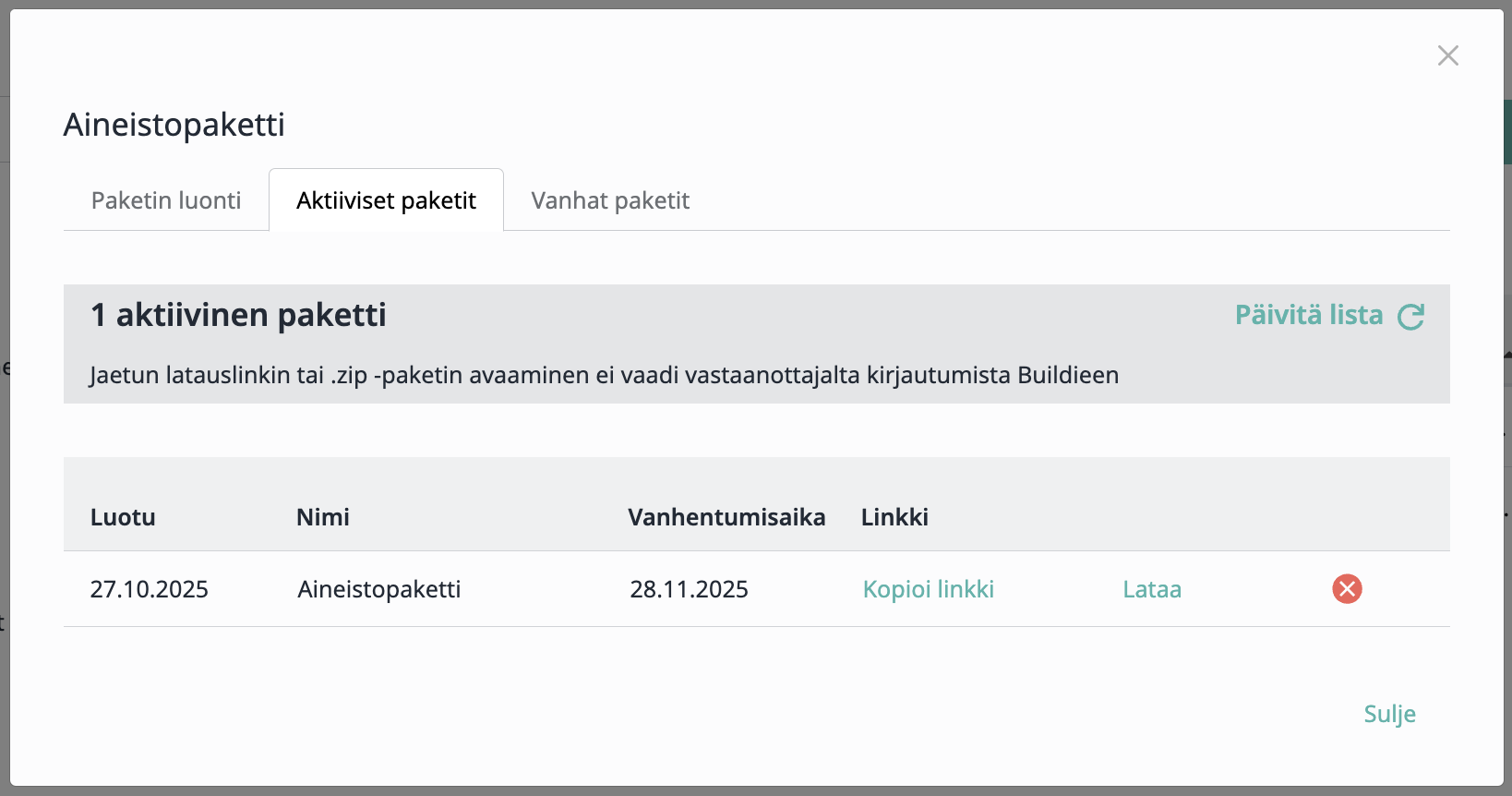
Task: Select the creation date 27.10.2025 cell
Action: (x=150, y=589)
